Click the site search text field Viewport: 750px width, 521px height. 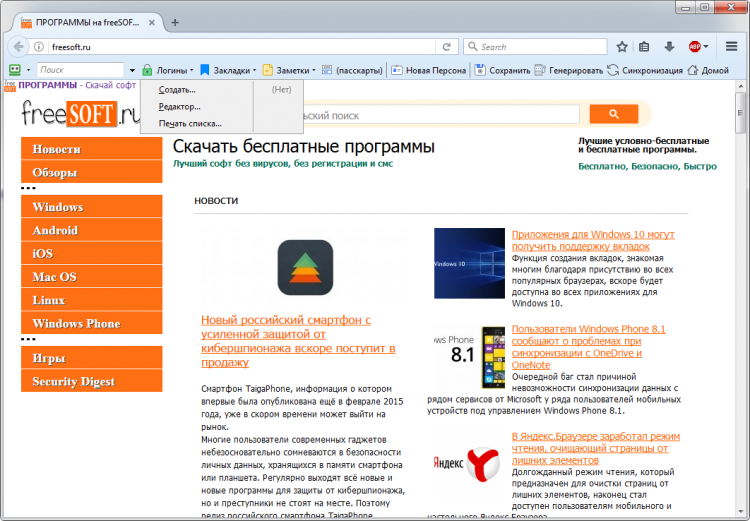tap(440, 115)
